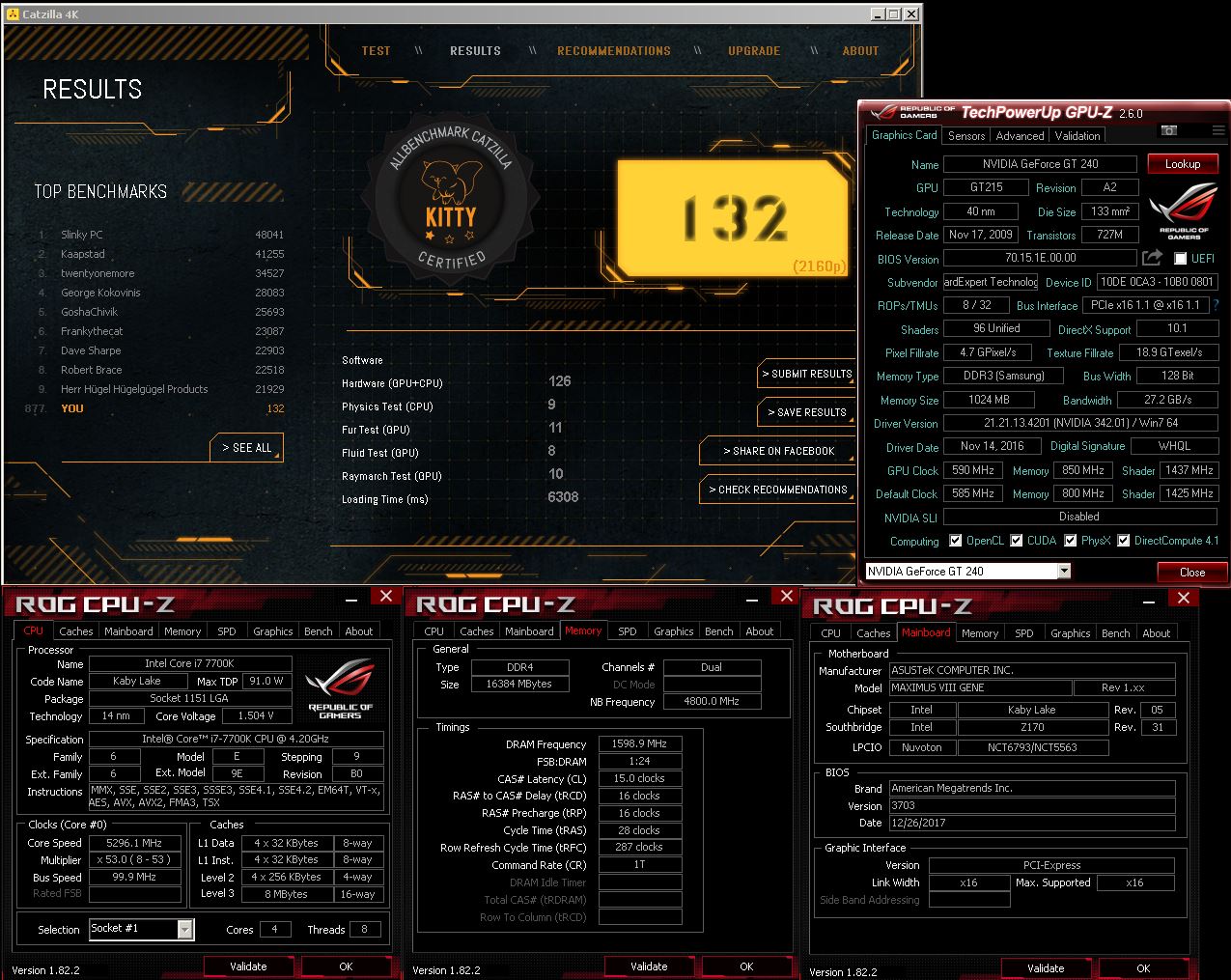Select the Frankythecat benchmark entry

pyautogui.click(x=160, y=331)
